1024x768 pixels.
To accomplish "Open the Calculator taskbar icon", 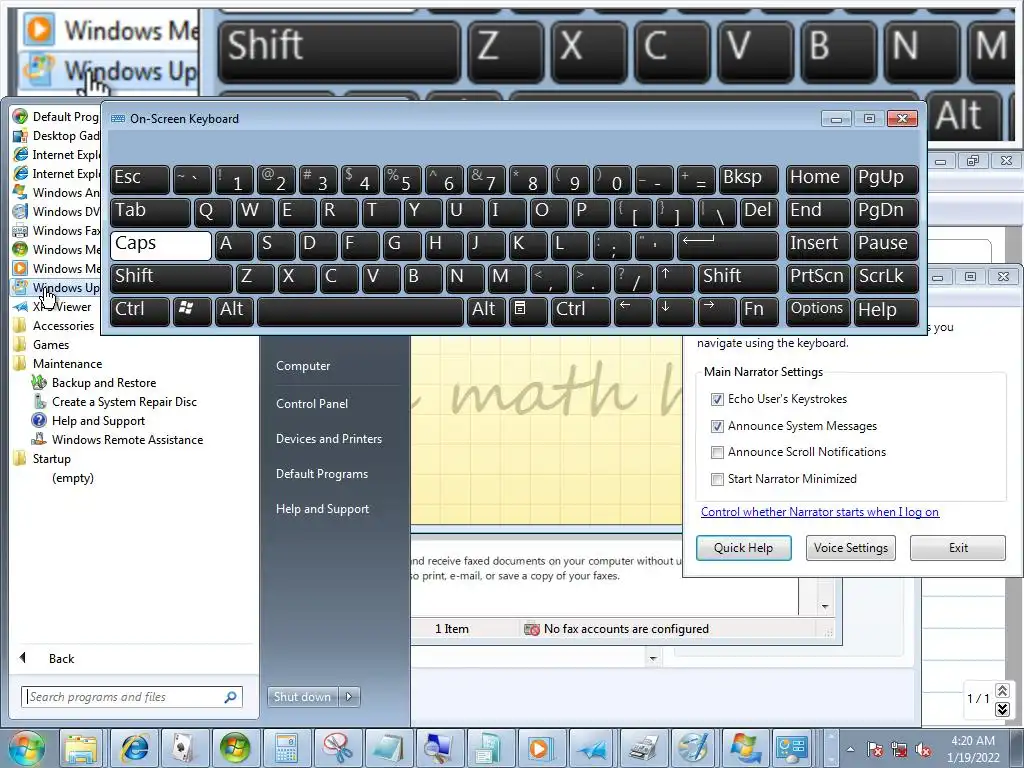I will pos(285,748).
